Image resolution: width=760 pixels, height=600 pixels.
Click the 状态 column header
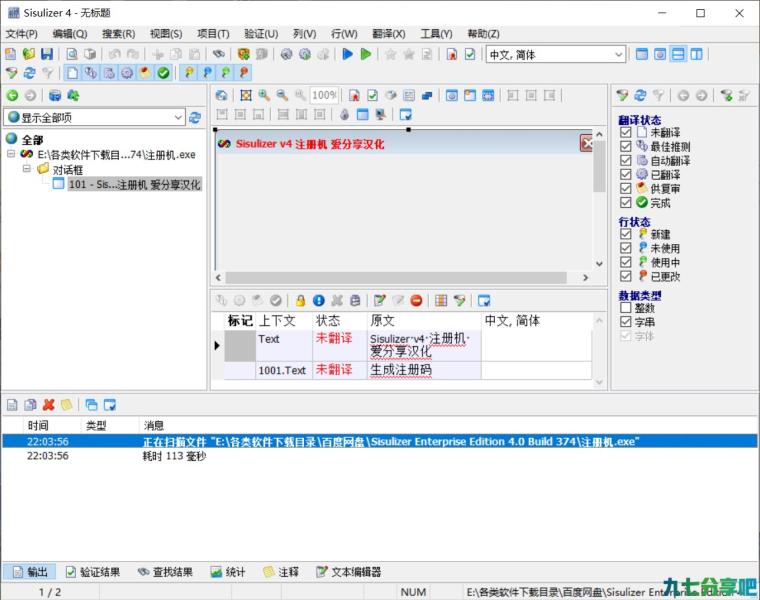pyautogui.click(x=339, y=320)
